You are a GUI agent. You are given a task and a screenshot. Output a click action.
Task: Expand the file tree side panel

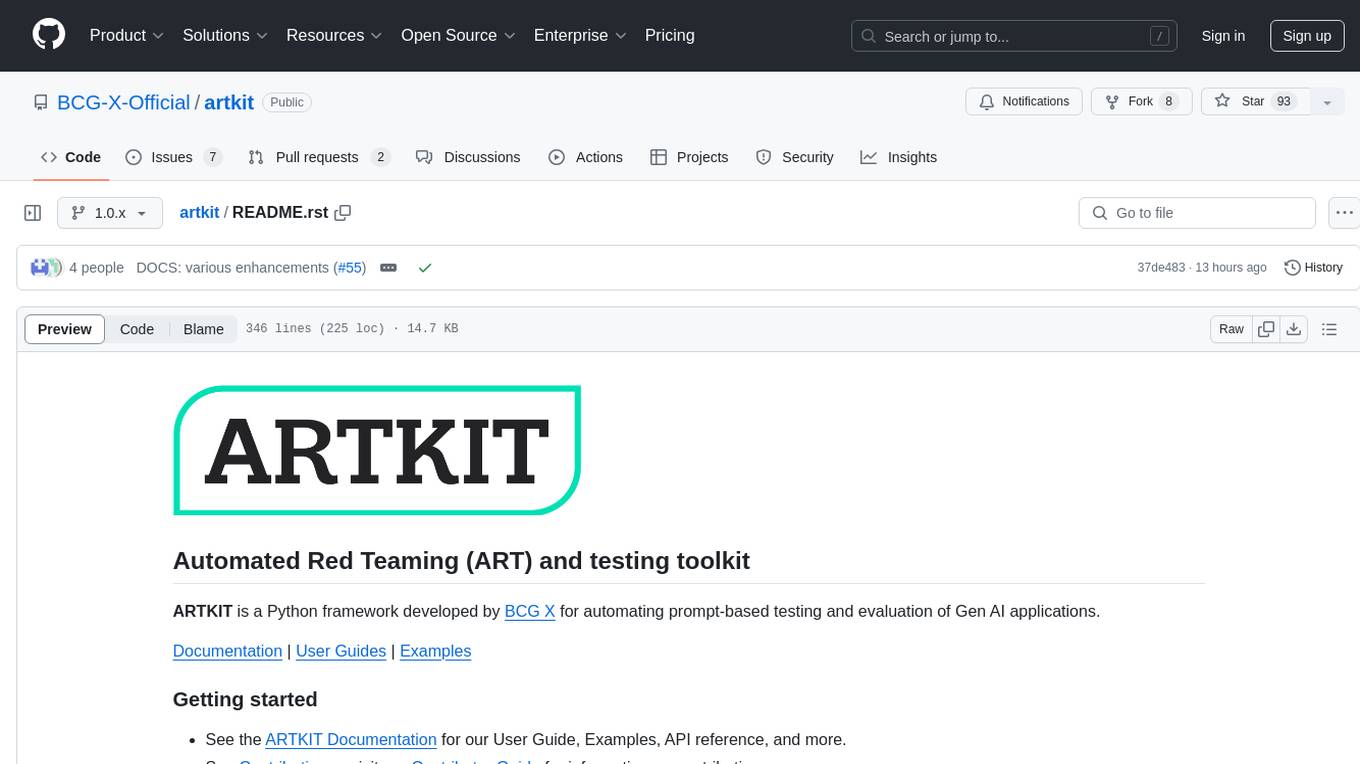coord(33,213)
